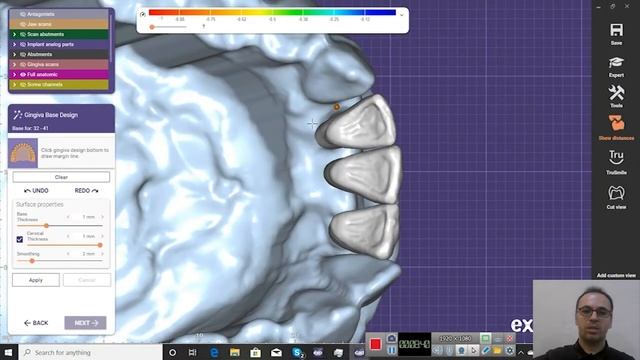Show the Scan abutments layer
640x360 pixels.
(x=23, y=34)
